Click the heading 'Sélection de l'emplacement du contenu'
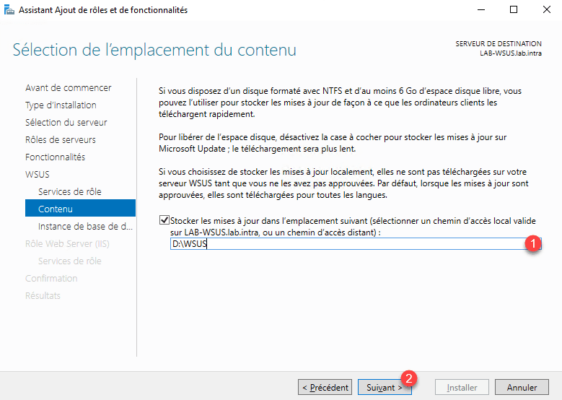This screenshot has height=400, width=562. (154, 50)
